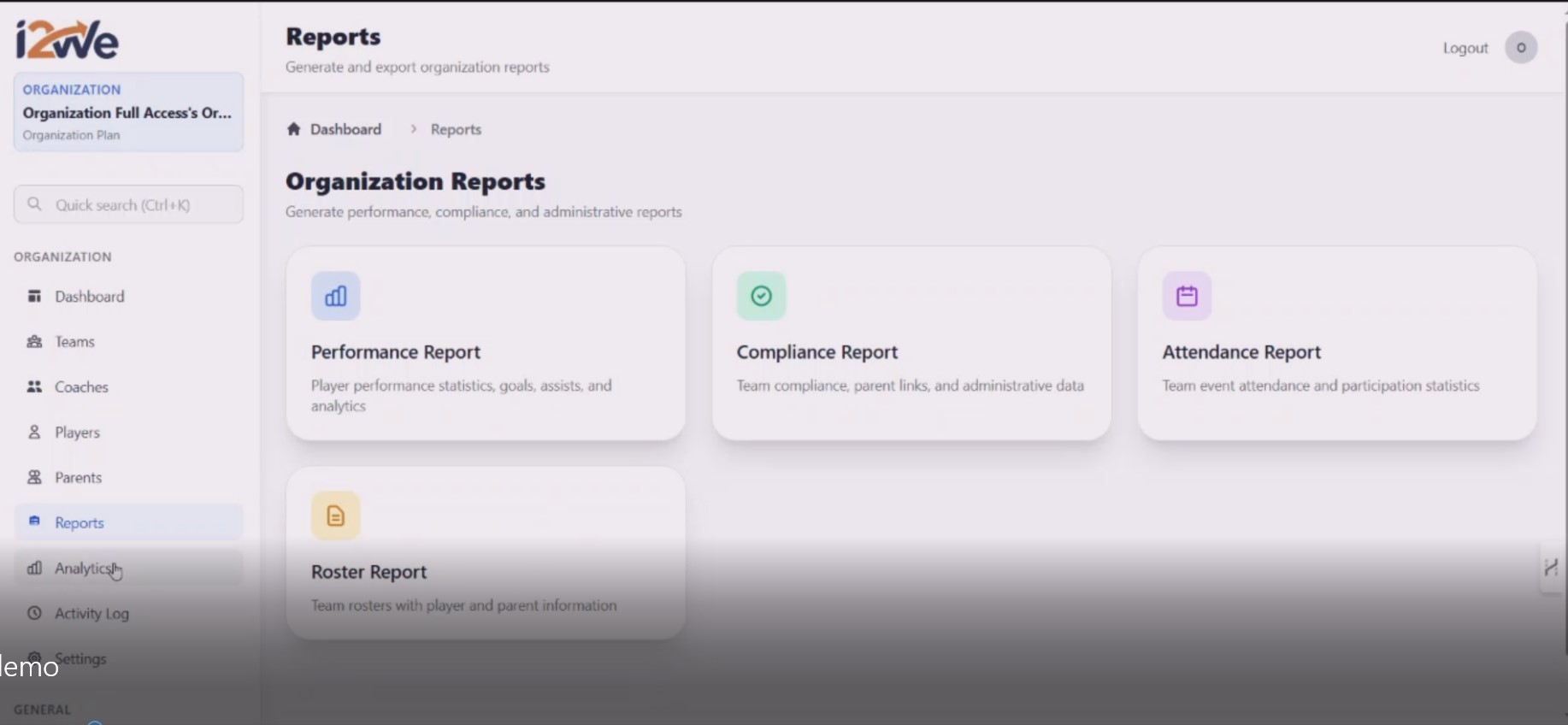Click the Analytics bar chart icon

pyautogui.click(x=34, y=568)
